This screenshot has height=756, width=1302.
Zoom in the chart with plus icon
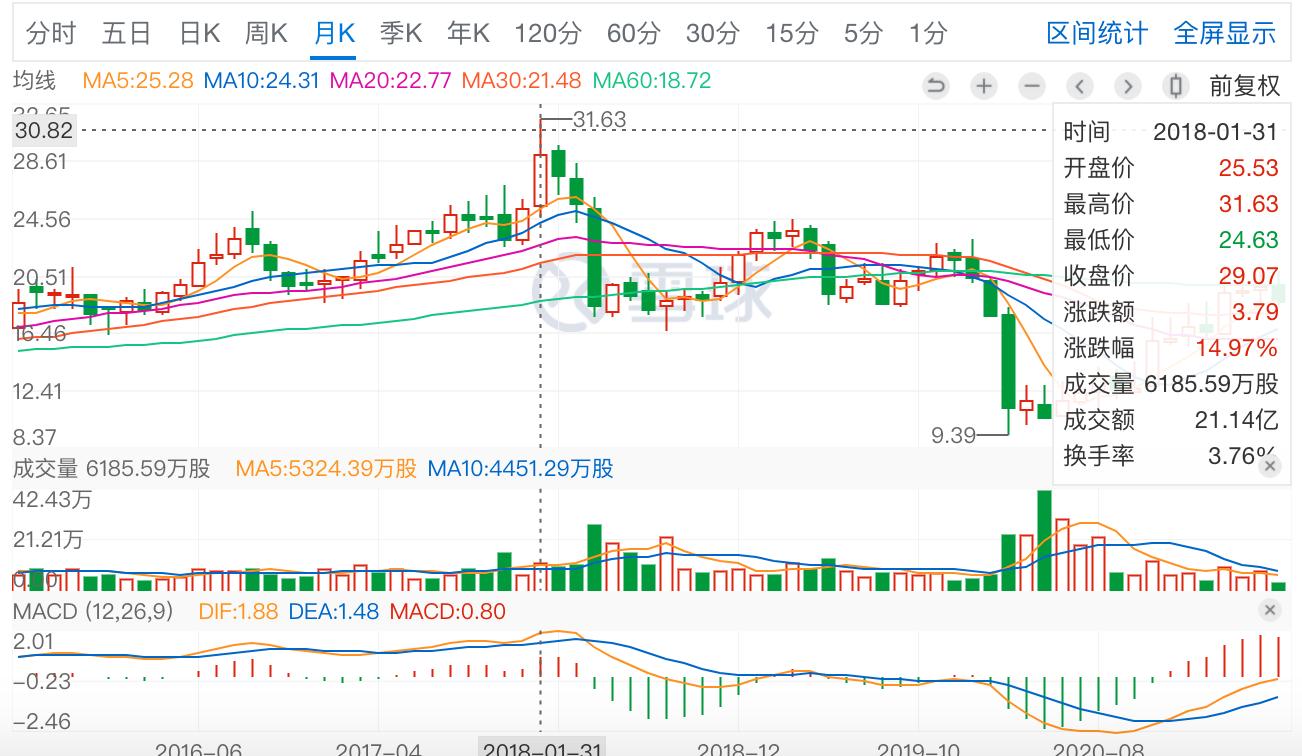[984, 86]
